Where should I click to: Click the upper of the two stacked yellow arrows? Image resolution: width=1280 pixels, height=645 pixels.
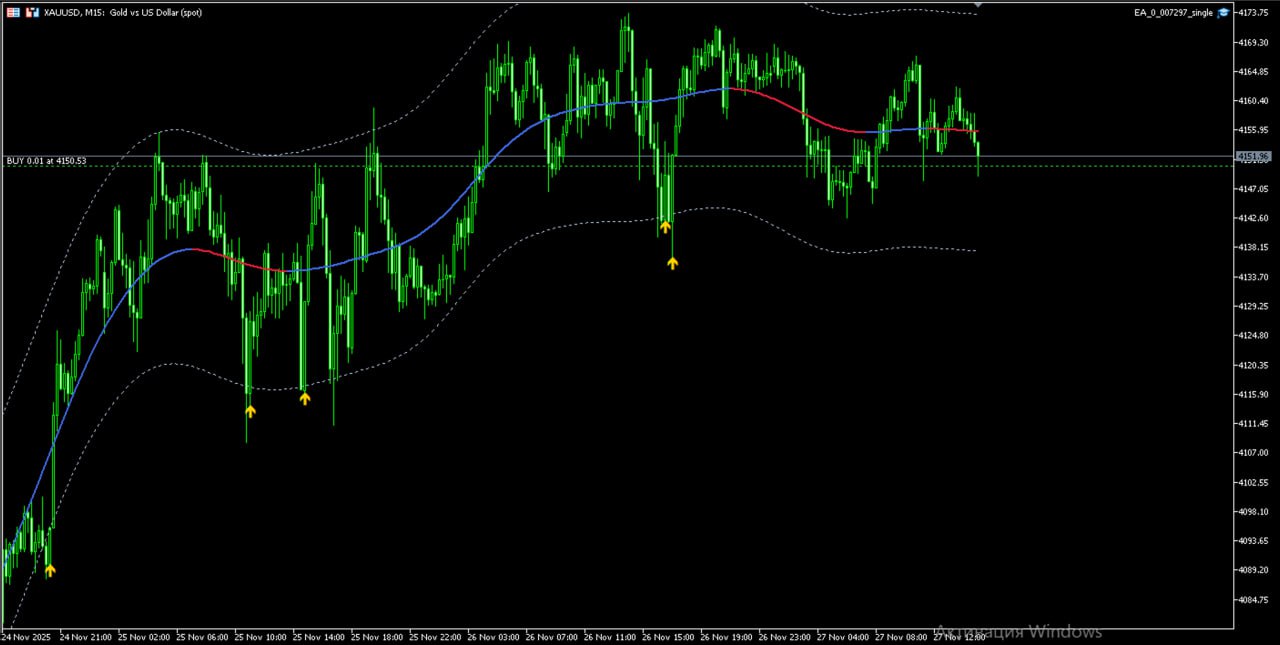666,228
